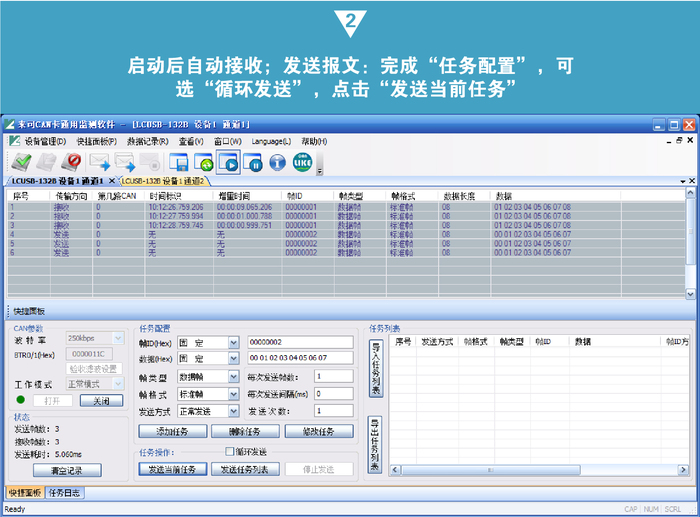Viewport: 700px width, 517px height.
Task: Click the frame ID field containing 00000002
Action: (x=300, y=342)
